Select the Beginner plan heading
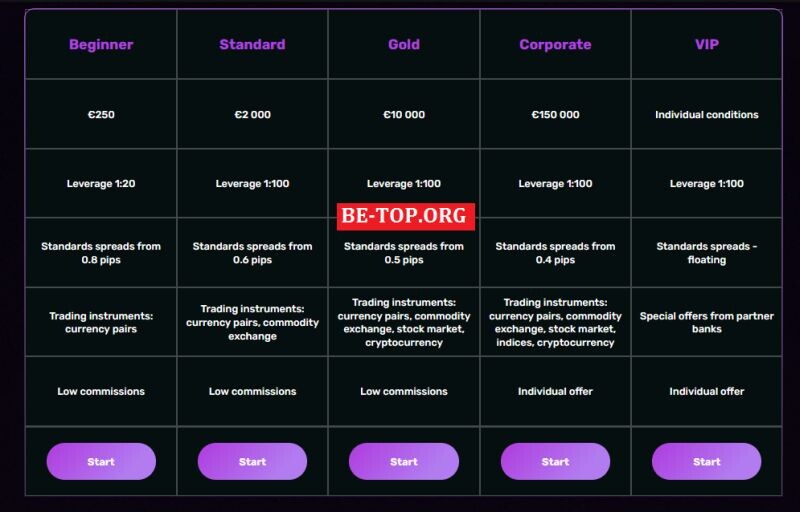 tap(101, 44)
